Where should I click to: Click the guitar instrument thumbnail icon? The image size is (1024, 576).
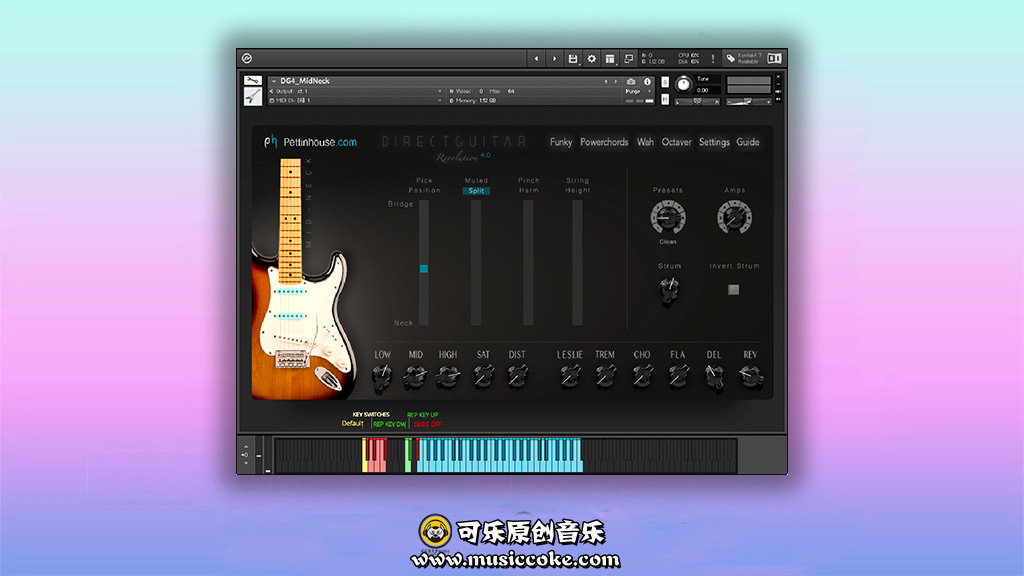tap(253, 97)
